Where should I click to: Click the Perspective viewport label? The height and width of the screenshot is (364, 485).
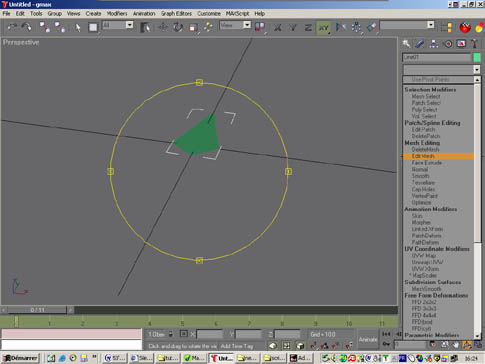pos(21,43)
